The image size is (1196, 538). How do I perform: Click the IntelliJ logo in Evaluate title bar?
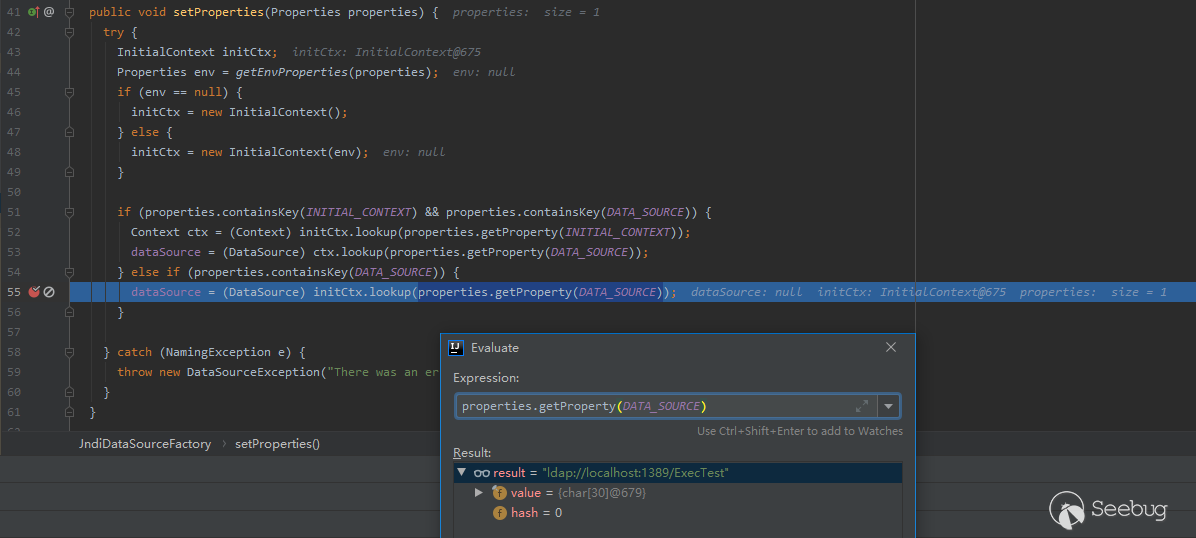click(x=456, y=348)
